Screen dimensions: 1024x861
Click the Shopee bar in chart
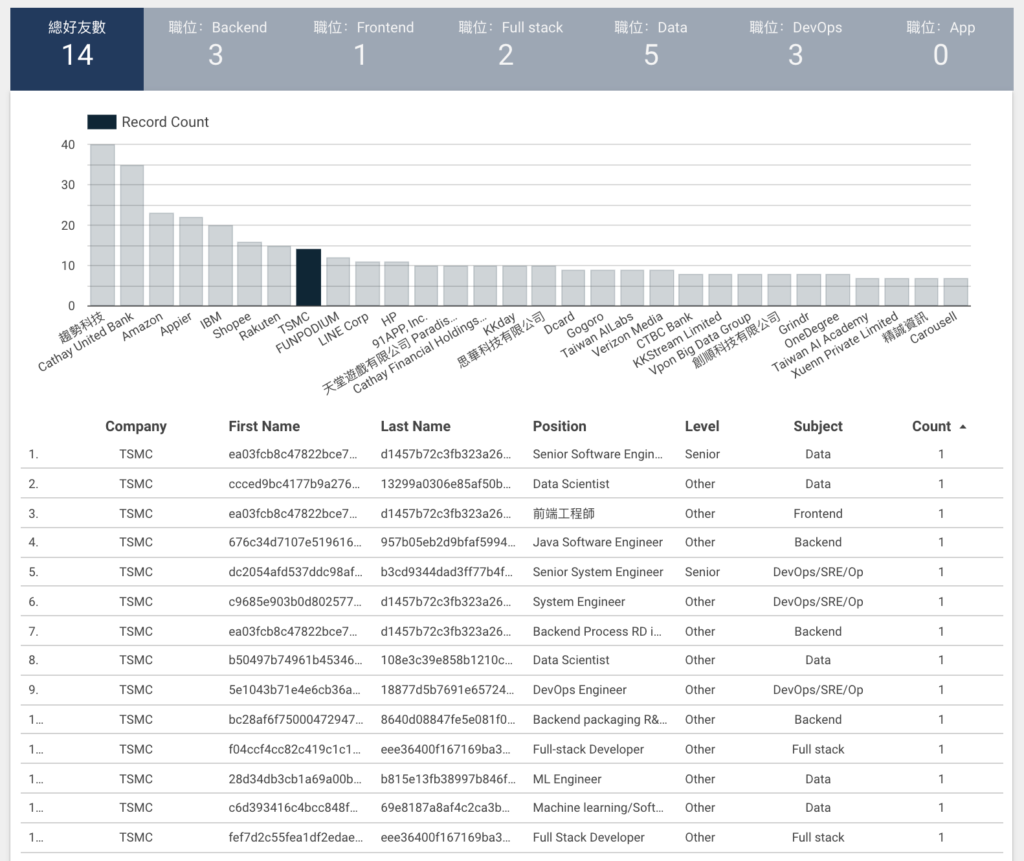tap(249, 274)
